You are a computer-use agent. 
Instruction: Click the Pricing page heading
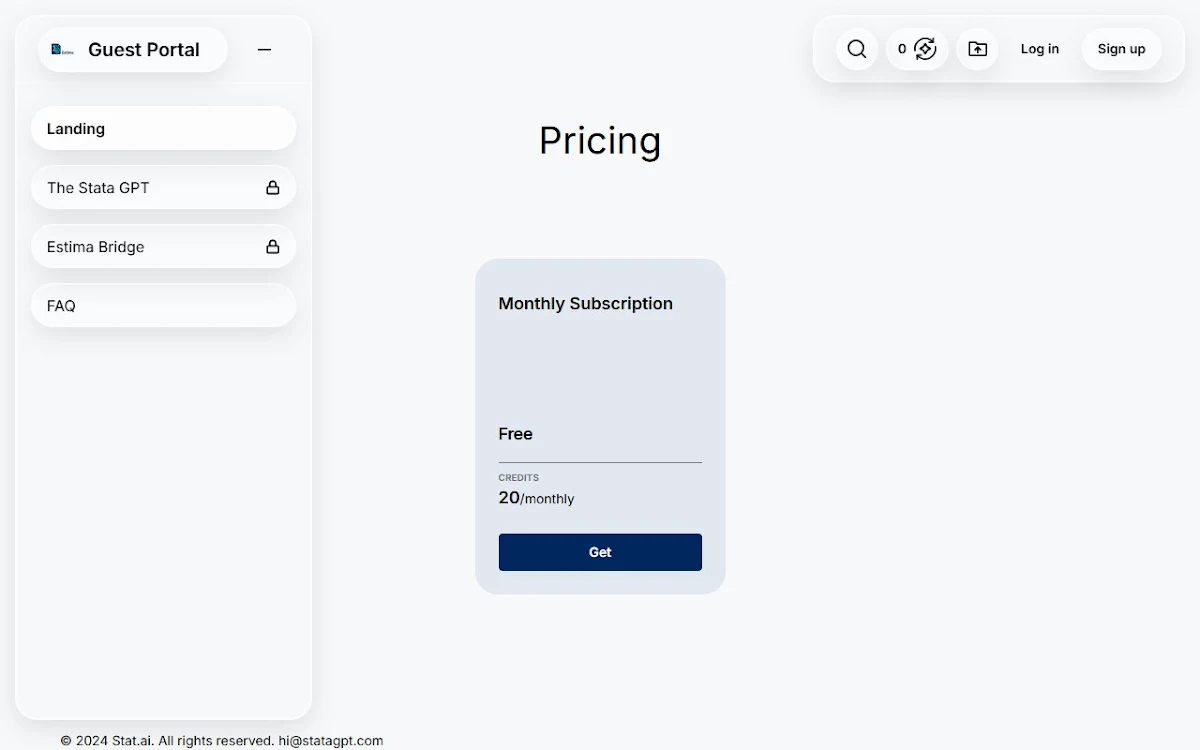click(x=600, y=141)
